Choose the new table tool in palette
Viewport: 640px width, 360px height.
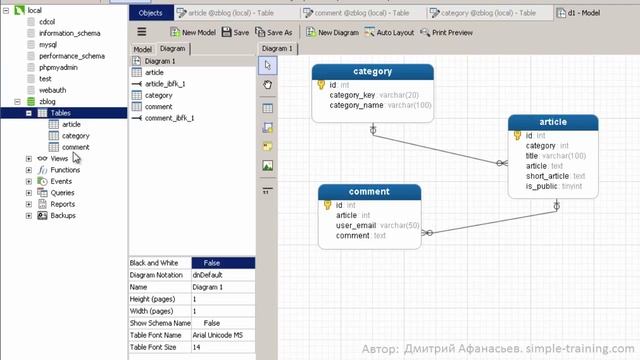click(268, 108)
